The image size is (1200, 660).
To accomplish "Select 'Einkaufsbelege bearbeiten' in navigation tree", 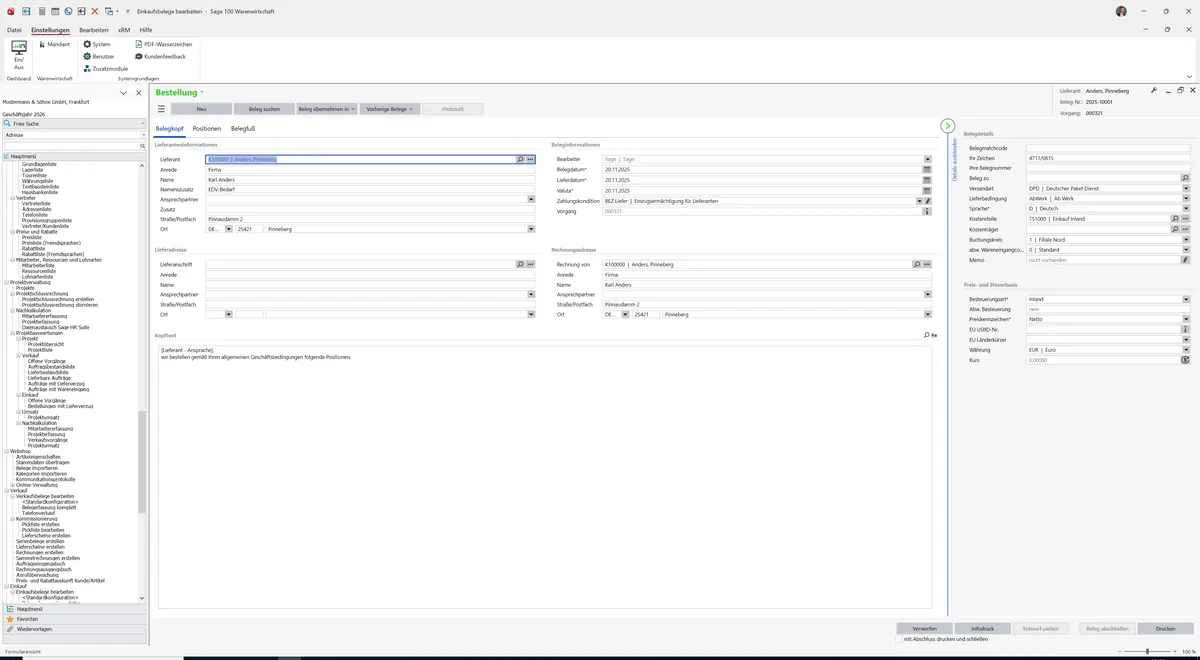I will point(45,592).
